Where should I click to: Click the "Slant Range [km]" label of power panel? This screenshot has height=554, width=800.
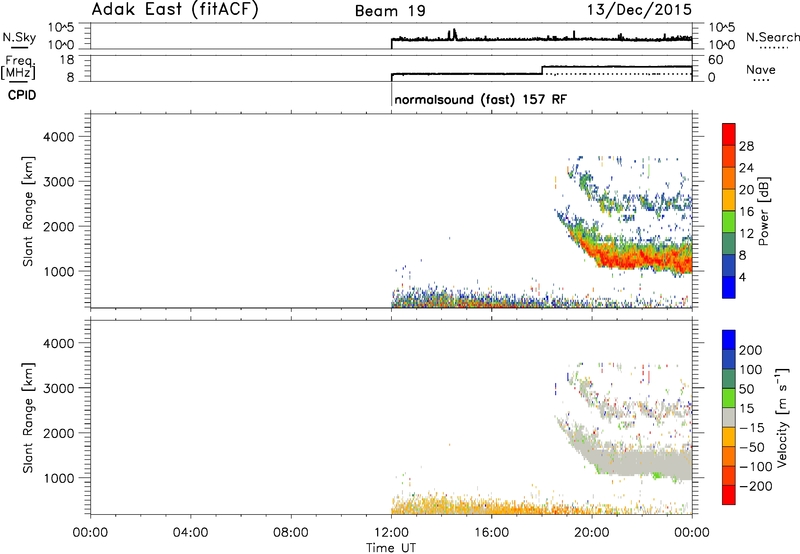(28, 211)
